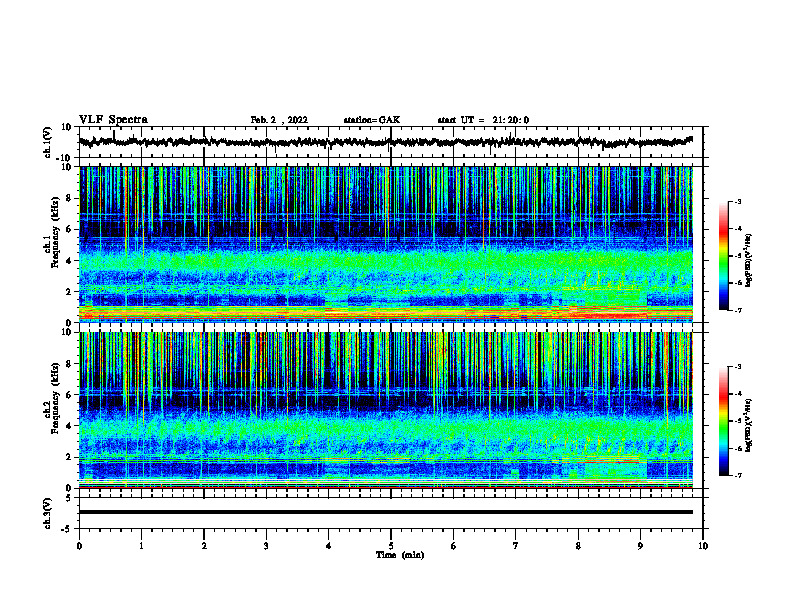The width and height of the screenshot is (792, 612).
Task: Click the "VLF Spectra" plot title
Action: coord(113,120)
